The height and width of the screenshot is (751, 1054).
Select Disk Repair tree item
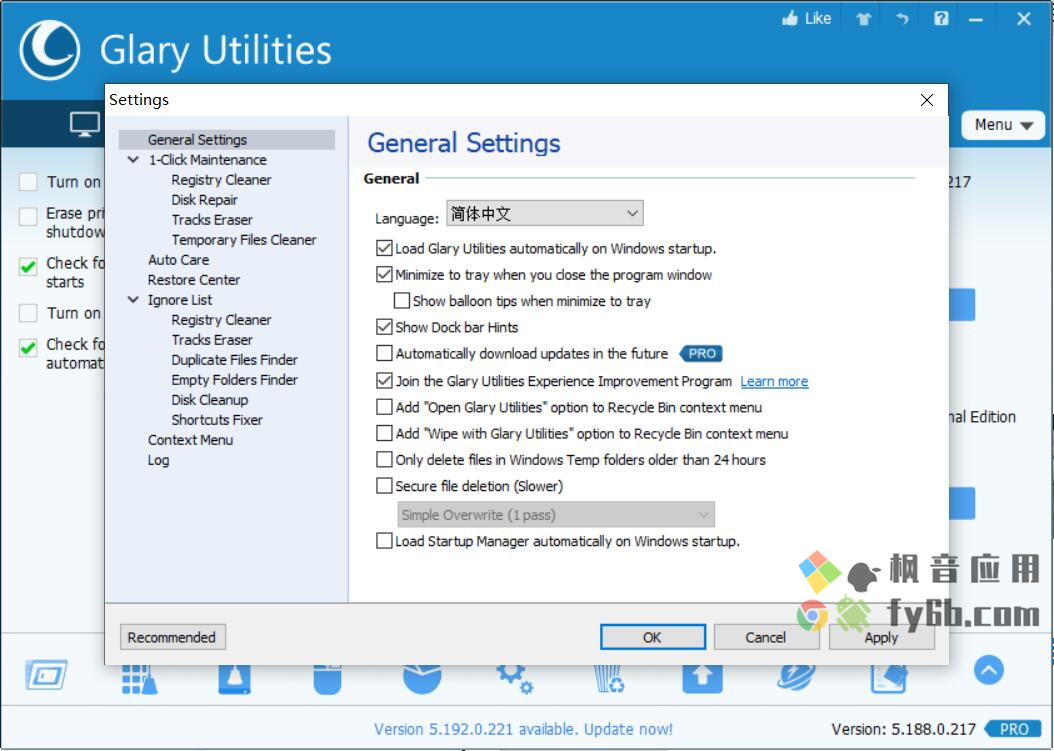[204, 200]
